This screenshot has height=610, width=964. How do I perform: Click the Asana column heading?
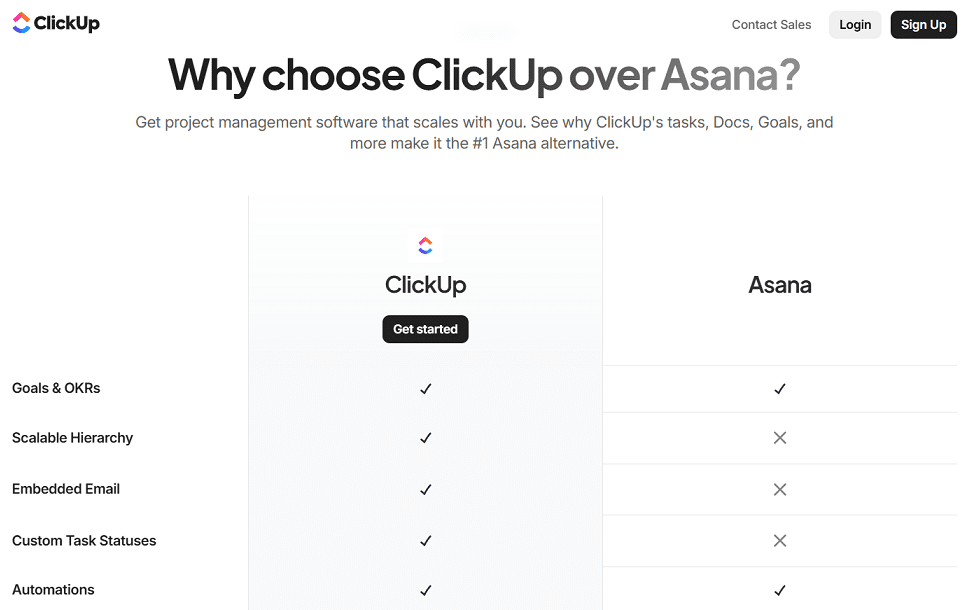pos(780,285)
